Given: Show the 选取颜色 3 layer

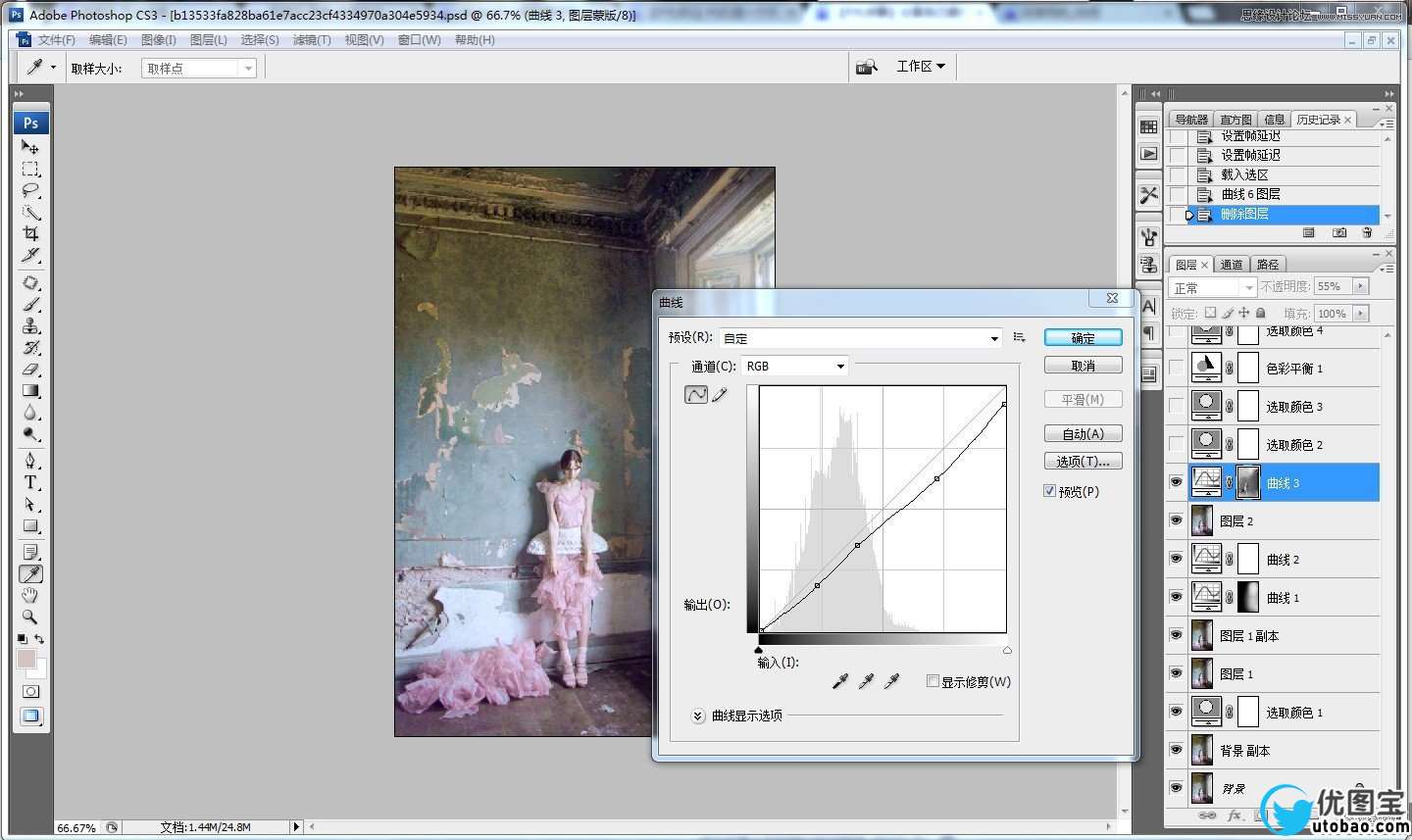Looking at the screenshot, I should 1176,406.
